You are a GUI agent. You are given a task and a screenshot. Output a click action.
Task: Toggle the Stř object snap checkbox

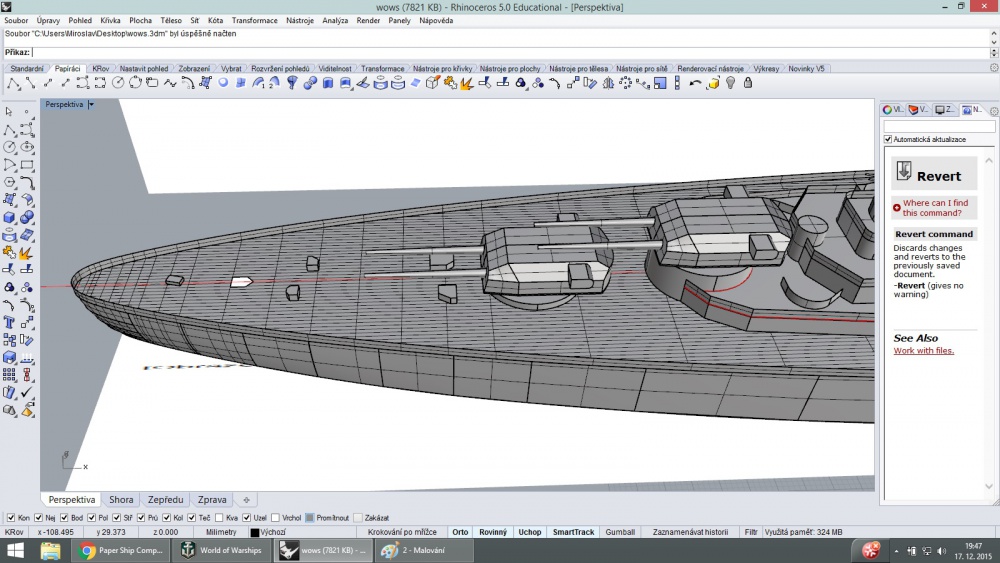click(116, 518)
